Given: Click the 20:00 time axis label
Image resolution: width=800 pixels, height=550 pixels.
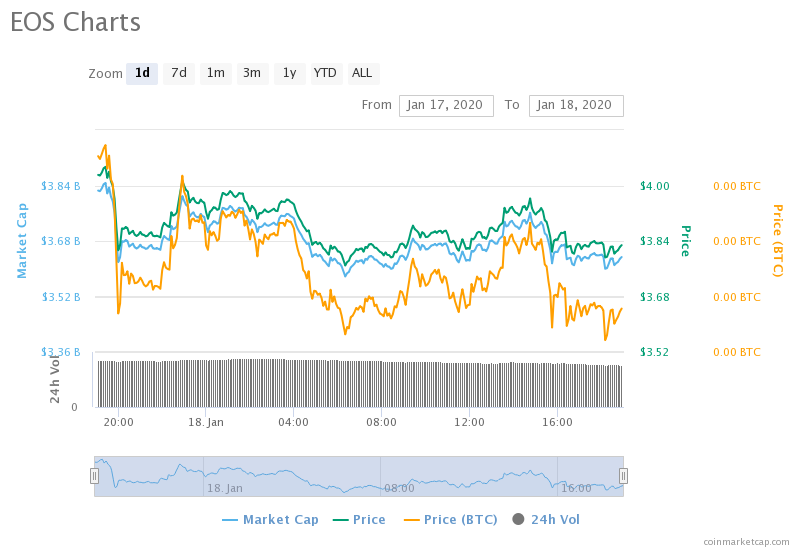Looking at the screenshot, I should (x=118, y=422).
